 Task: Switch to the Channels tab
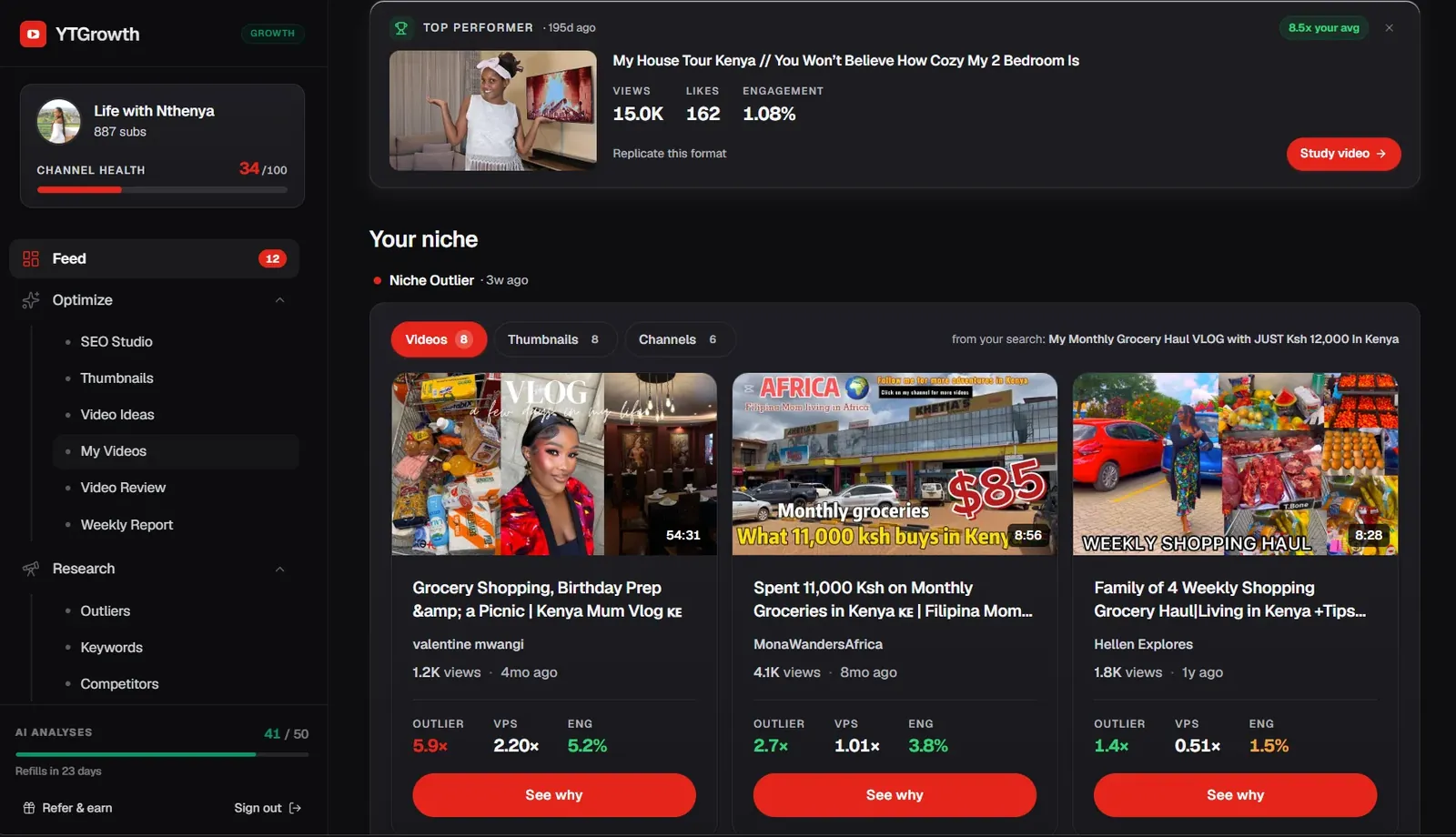point(678,339)
